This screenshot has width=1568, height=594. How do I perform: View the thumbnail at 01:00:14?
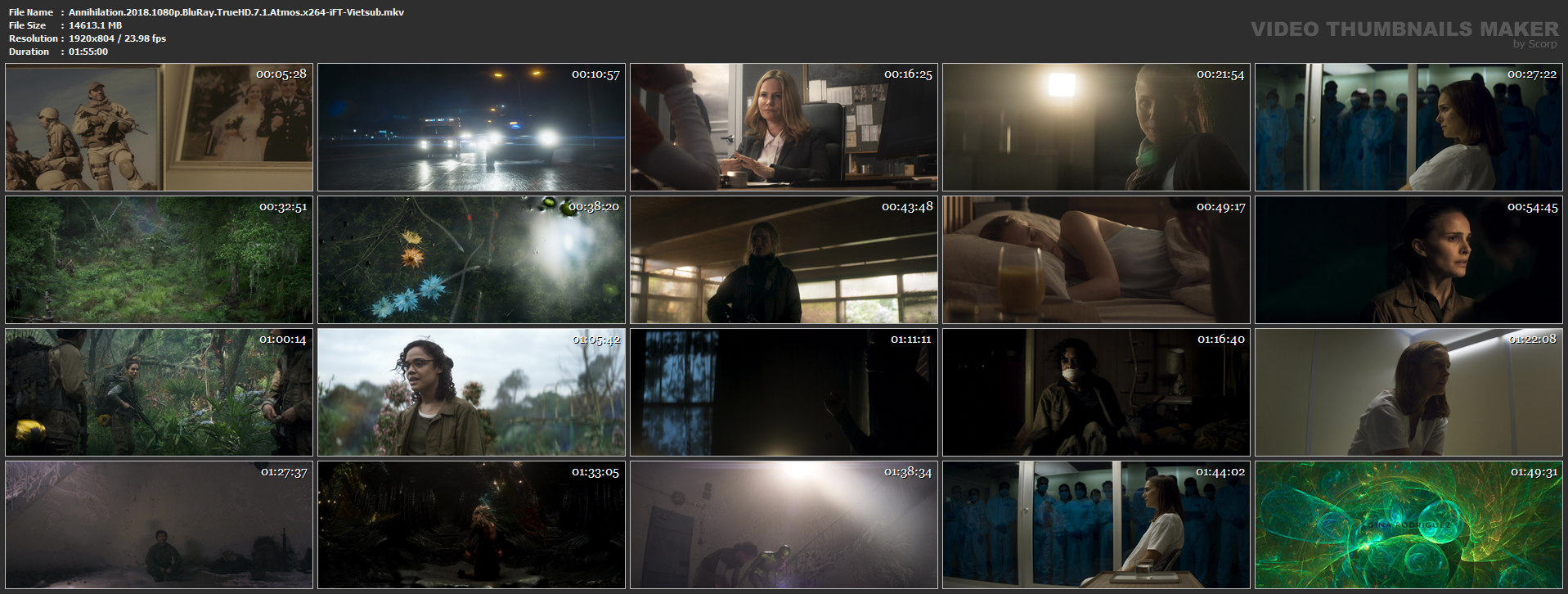tap(159, 392)
